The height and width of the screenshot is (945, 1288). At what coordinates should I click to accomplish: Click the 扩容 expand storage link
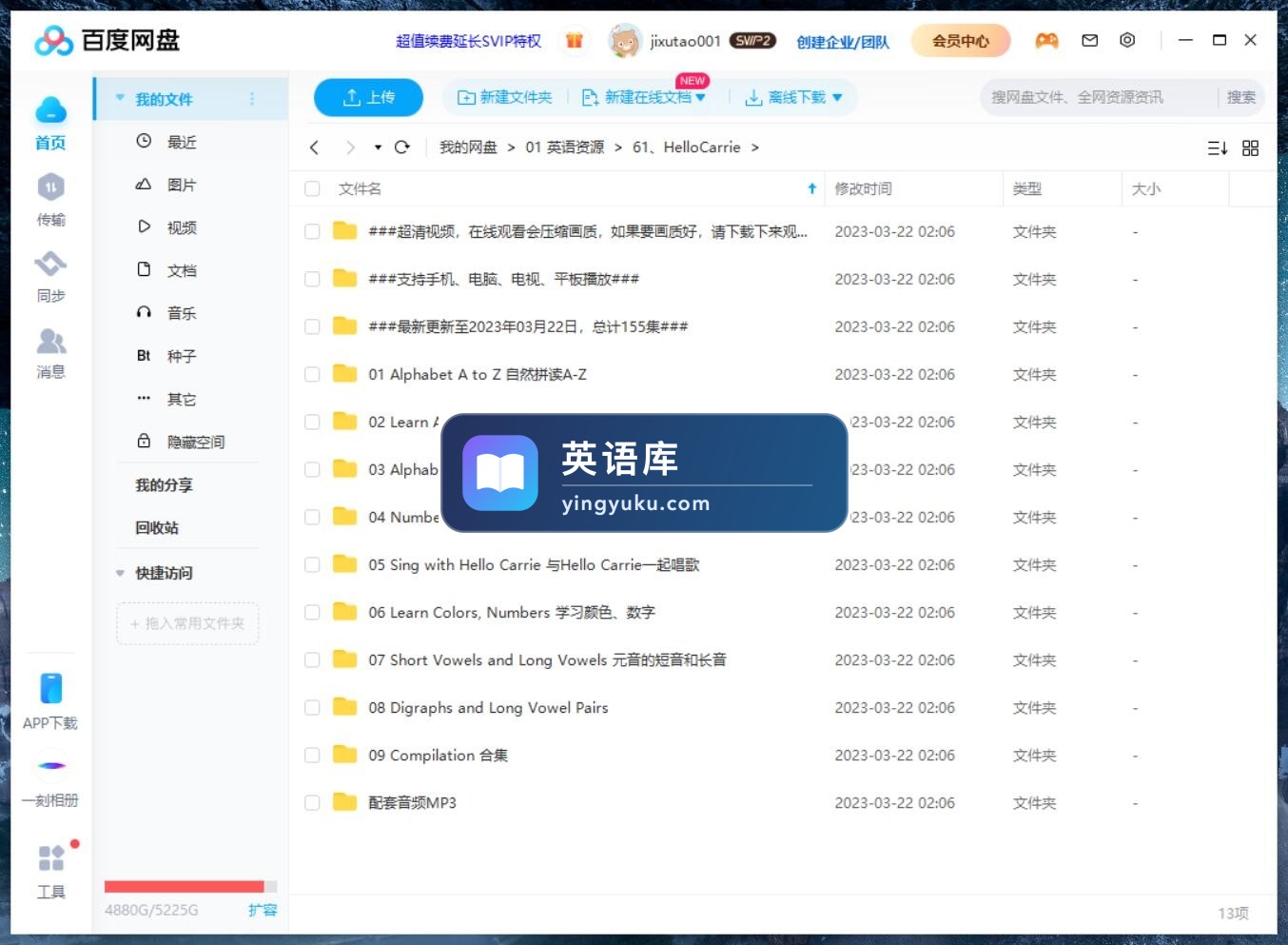pos(263,910)
